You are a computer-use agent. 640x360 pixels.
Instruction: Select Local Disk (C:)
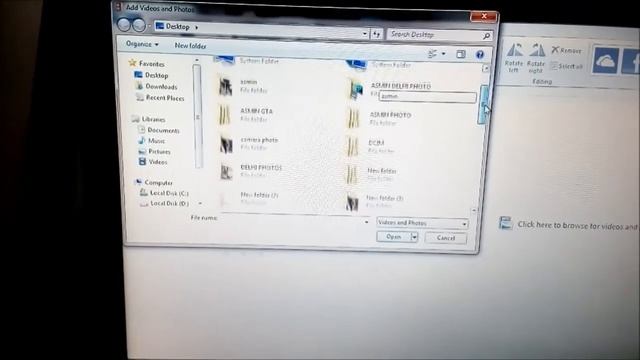point(164,193)
